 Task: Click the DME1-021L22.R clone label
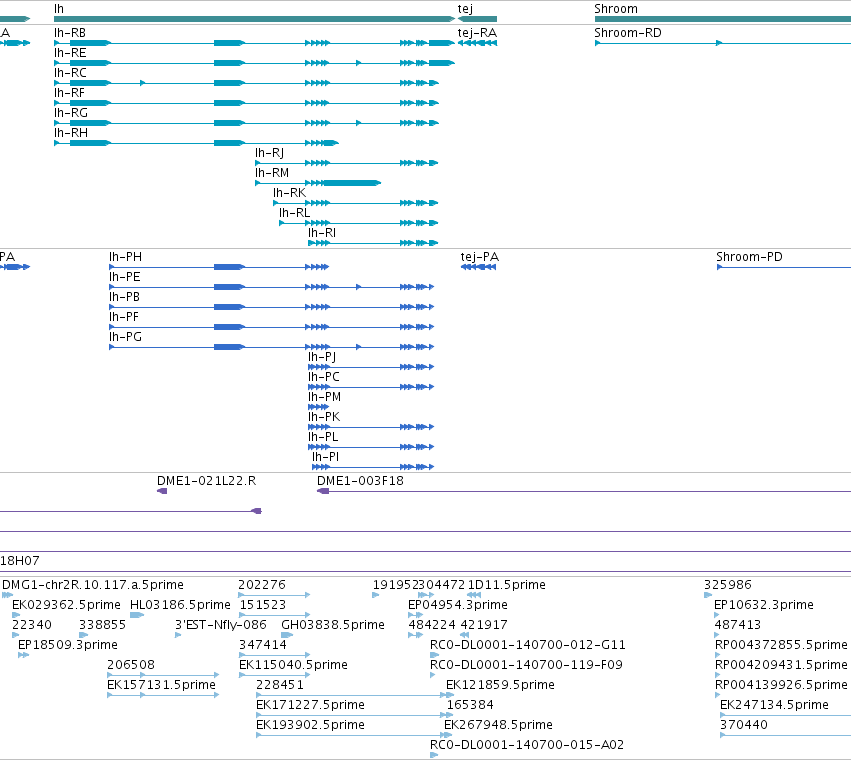206,481
